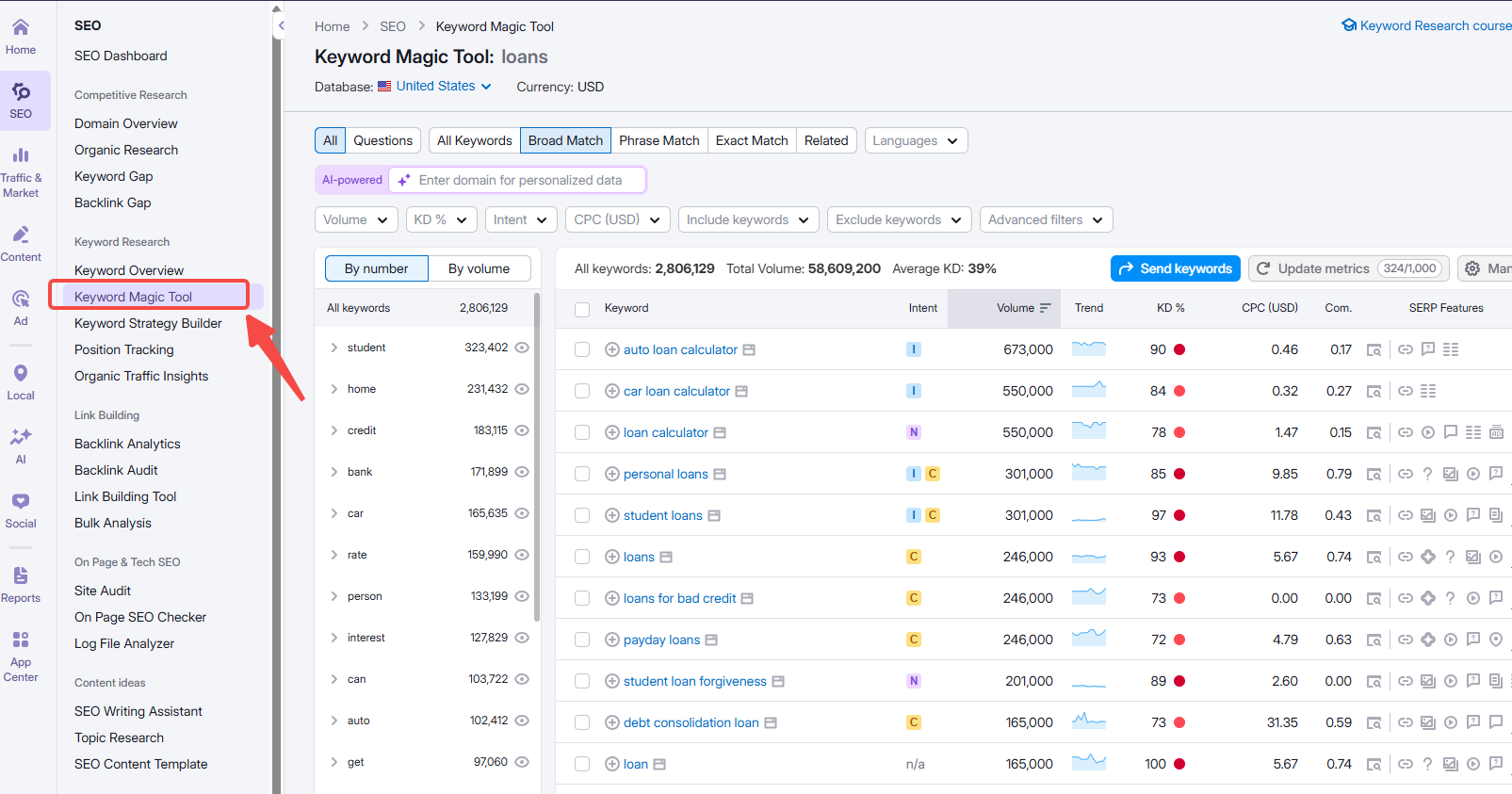Switch to the Phrase Match tab
This screenshot has width=1512, height=794.
click(658, 140)
